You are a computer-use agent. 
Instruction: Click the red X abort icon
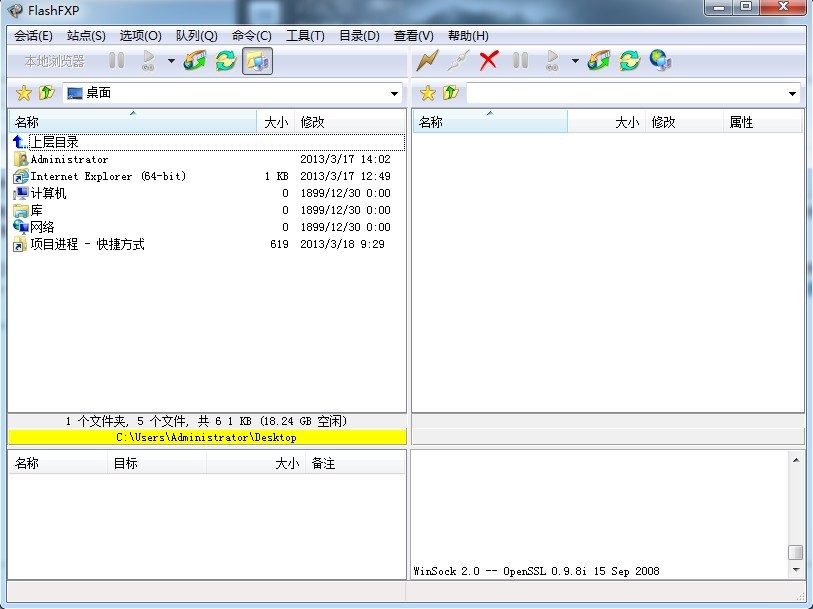(x=489, y=61)
